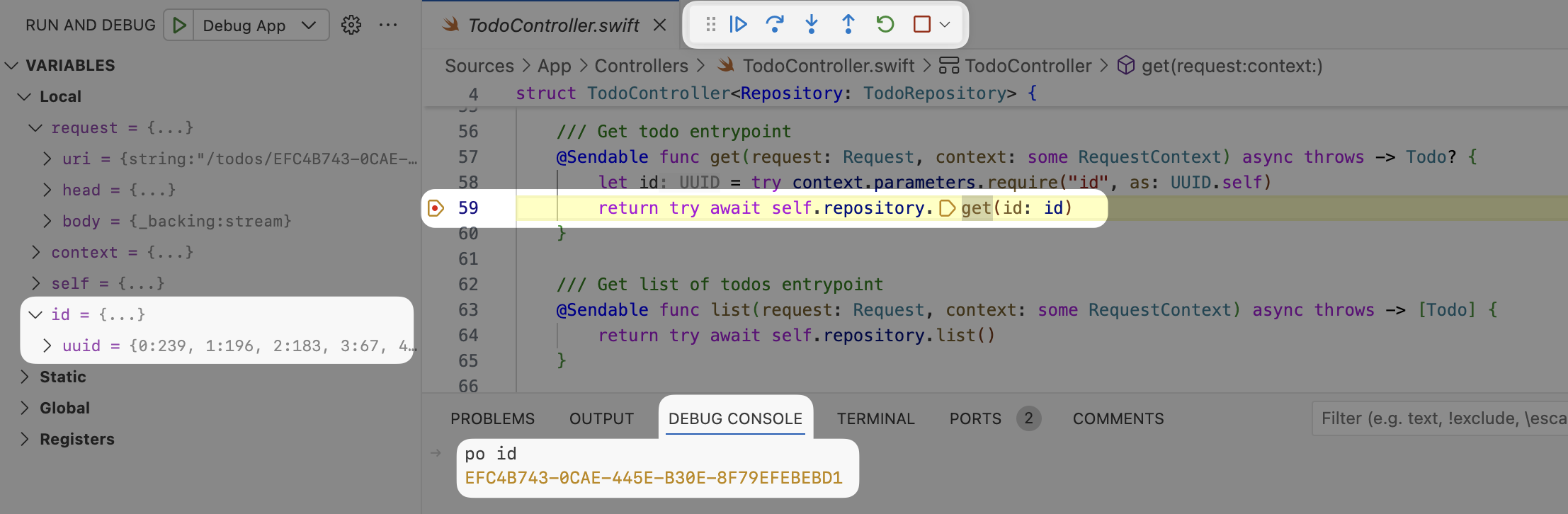Expand the uuid variable entry
The width and height of the screenshot is (1568, 514).
pos(47,346)
